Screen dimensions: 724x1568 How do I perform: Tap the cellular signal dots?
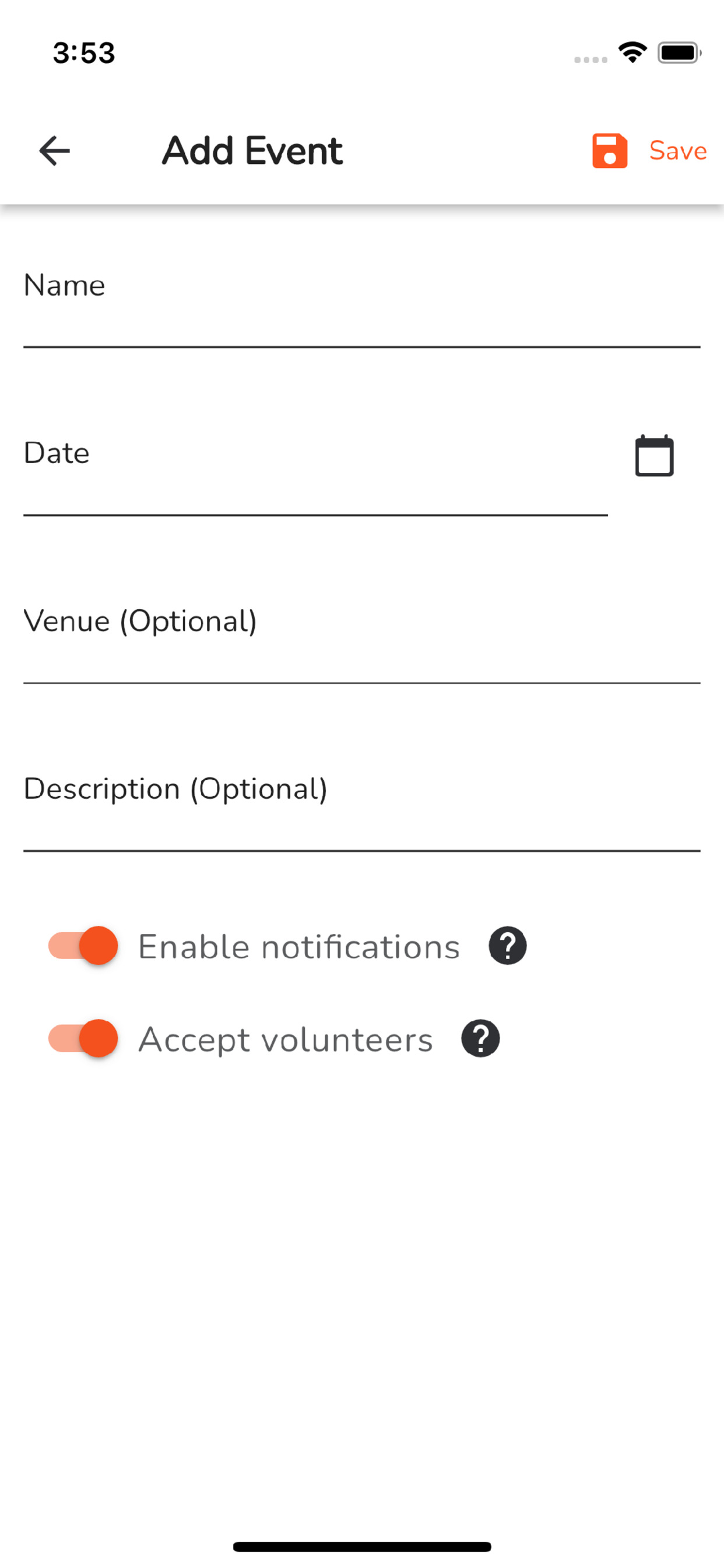[591, 60]
